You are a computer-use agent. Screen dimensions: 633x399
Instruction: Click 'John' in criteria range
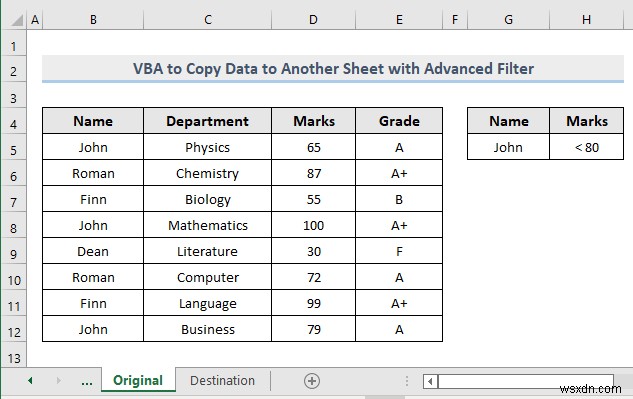click(509, 147)
